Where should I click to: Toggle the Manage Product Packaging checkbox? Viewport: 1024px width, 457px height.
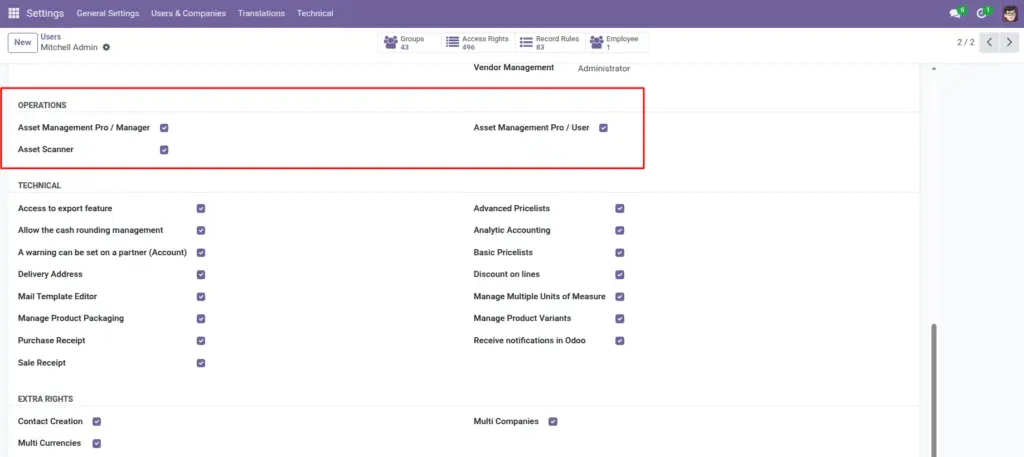coord(201,319)
